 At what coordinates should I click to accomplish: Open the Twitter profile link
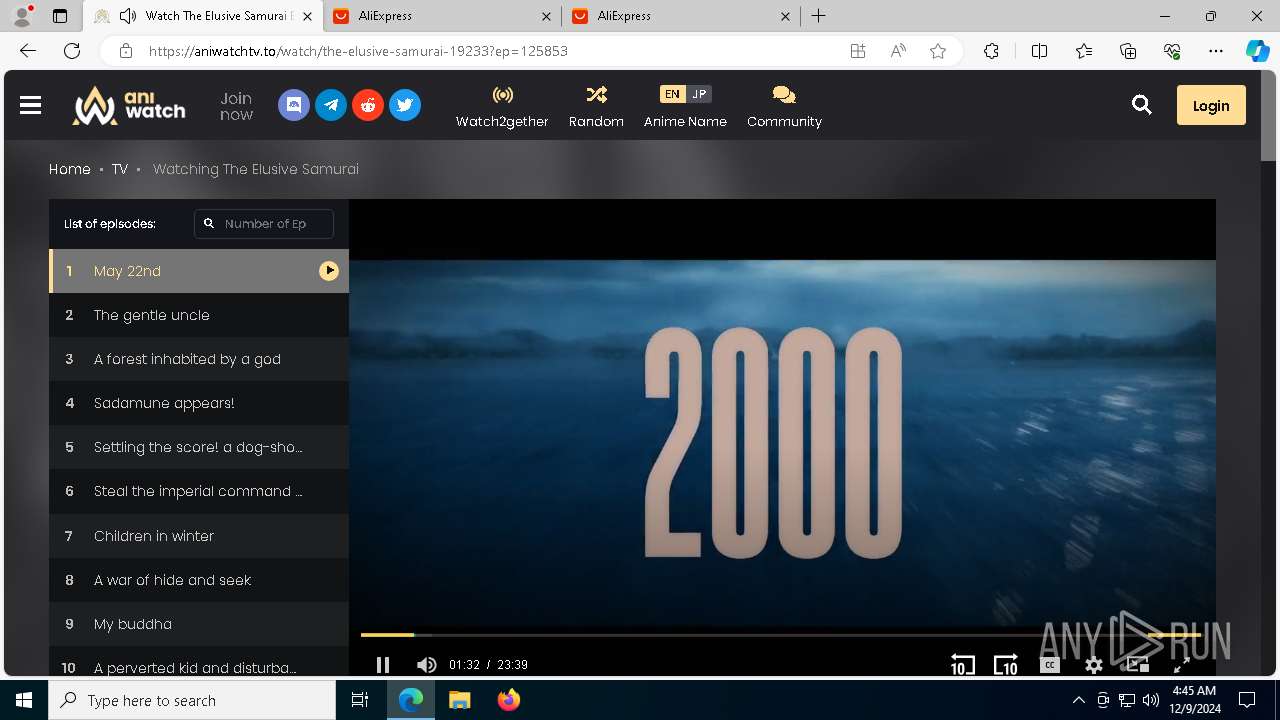[405, 105]
